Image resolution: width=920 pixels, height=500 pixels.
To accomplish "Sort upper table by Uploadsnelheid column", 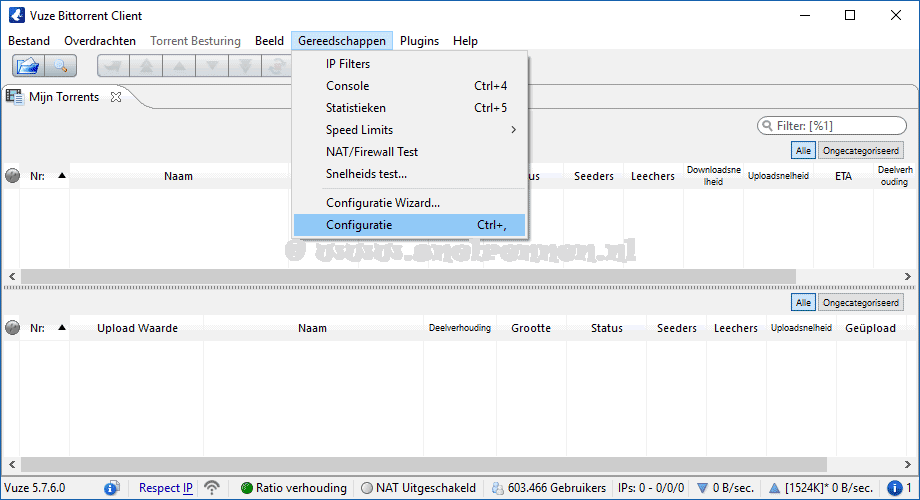I will pyautogui.click(x=778, y=176).
